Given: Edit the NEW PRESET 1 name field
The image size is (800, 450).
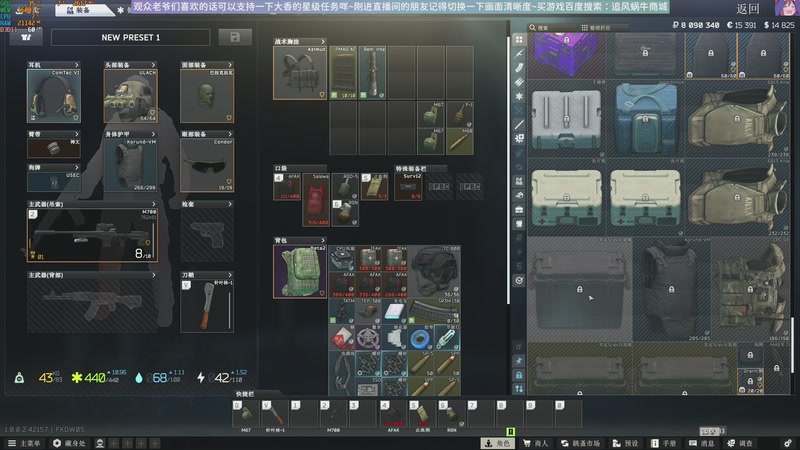Looking at the screenshot, I should click(131, 37).
